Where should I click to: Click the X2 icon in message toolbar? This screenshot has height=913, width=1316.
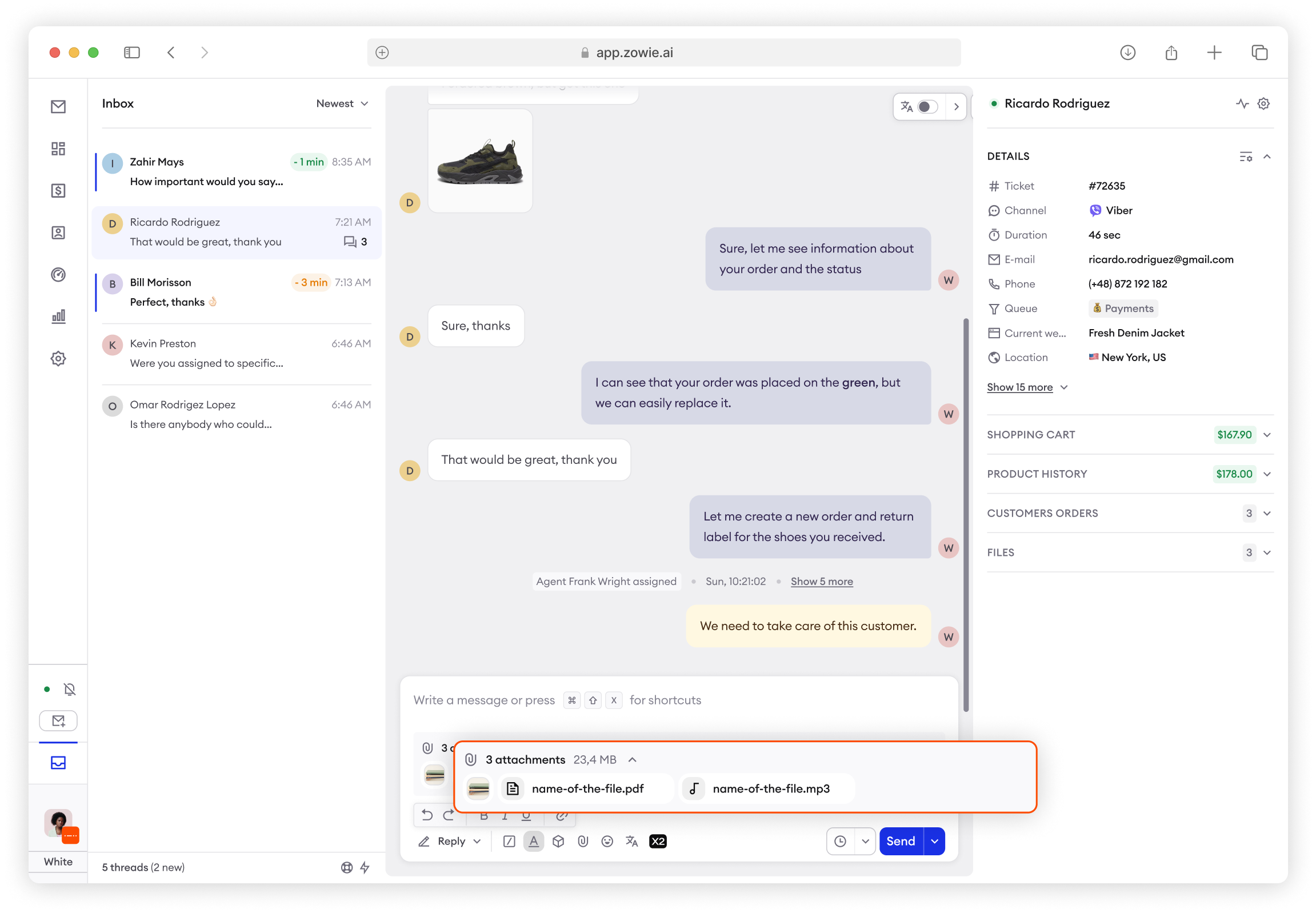point(657,841)
